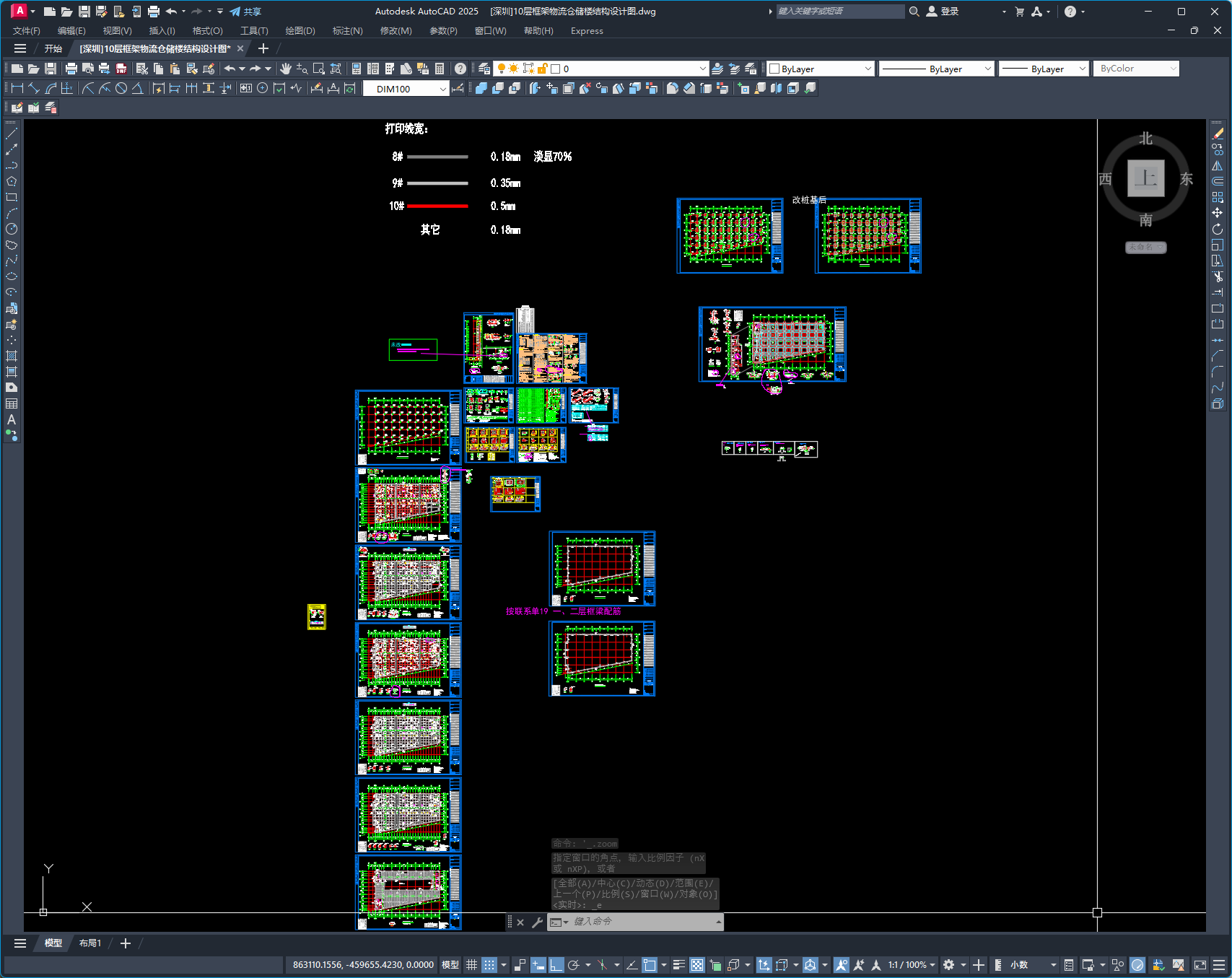Image resolution: width=1232 pixels, height=978 pixels.
Task: Select the Polygon draw tool
Action: click(x=12, y=181)
